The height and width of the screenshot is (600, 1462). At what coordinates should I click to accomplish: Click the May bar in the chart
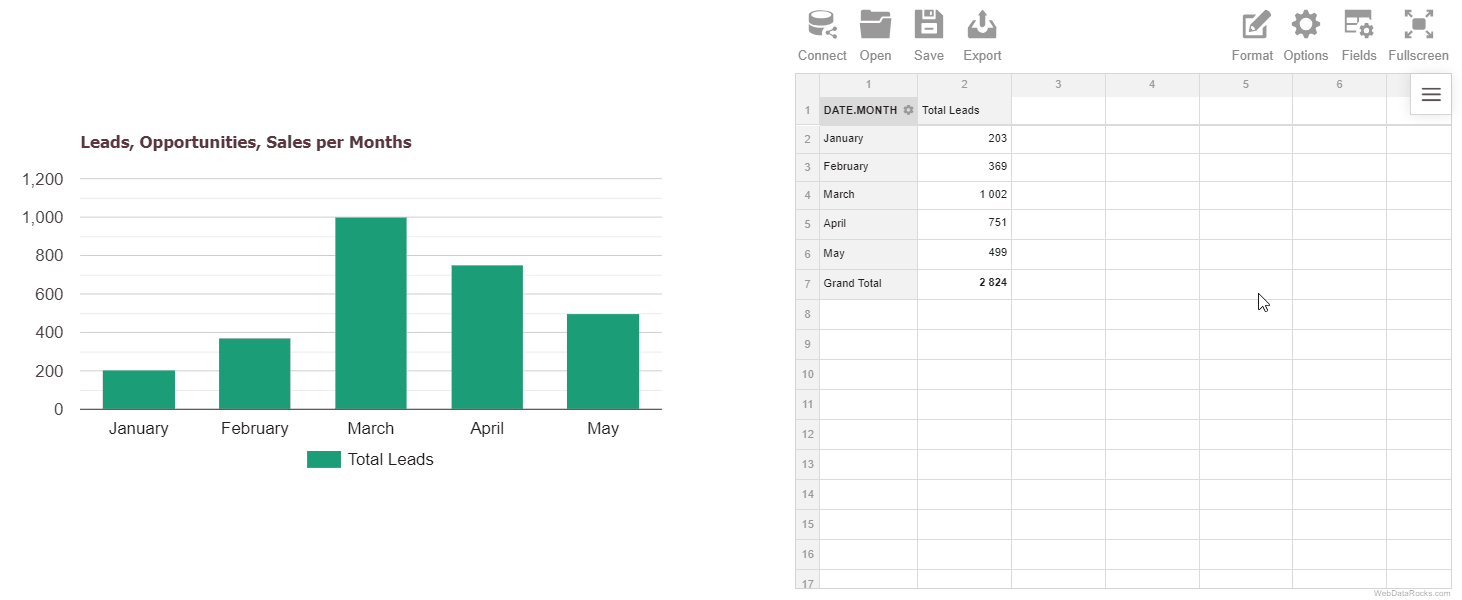click(x=603, y=361)
